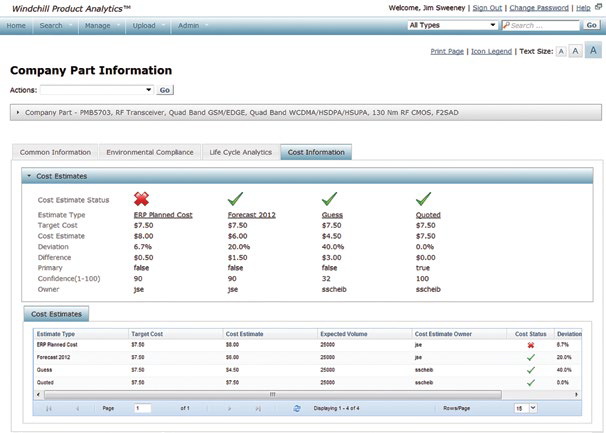Image resolution: width=606 pixels, height=433 pixels.
Task: Select the lower Cost Estimates table tab
Action: pyautogui.click(x=56, y=314)
